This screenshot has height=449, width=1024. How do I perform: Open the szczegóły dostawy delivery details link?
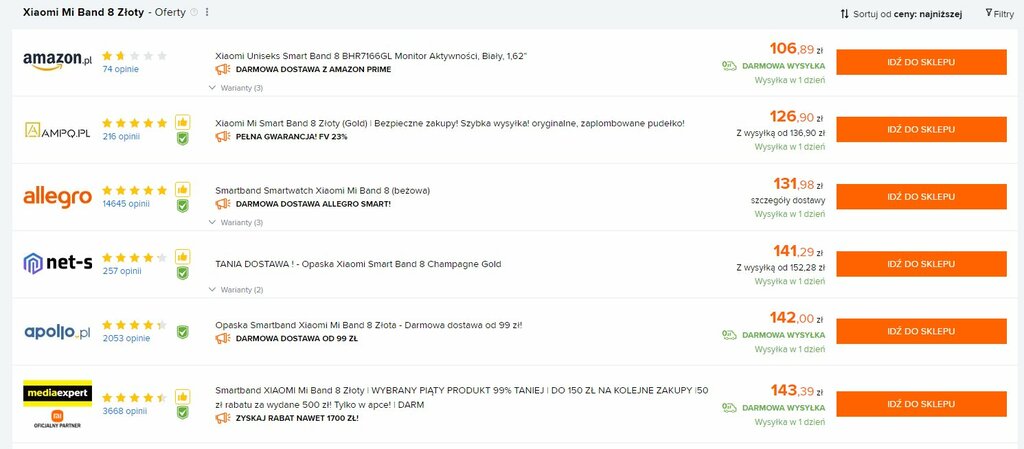[788, 200]
